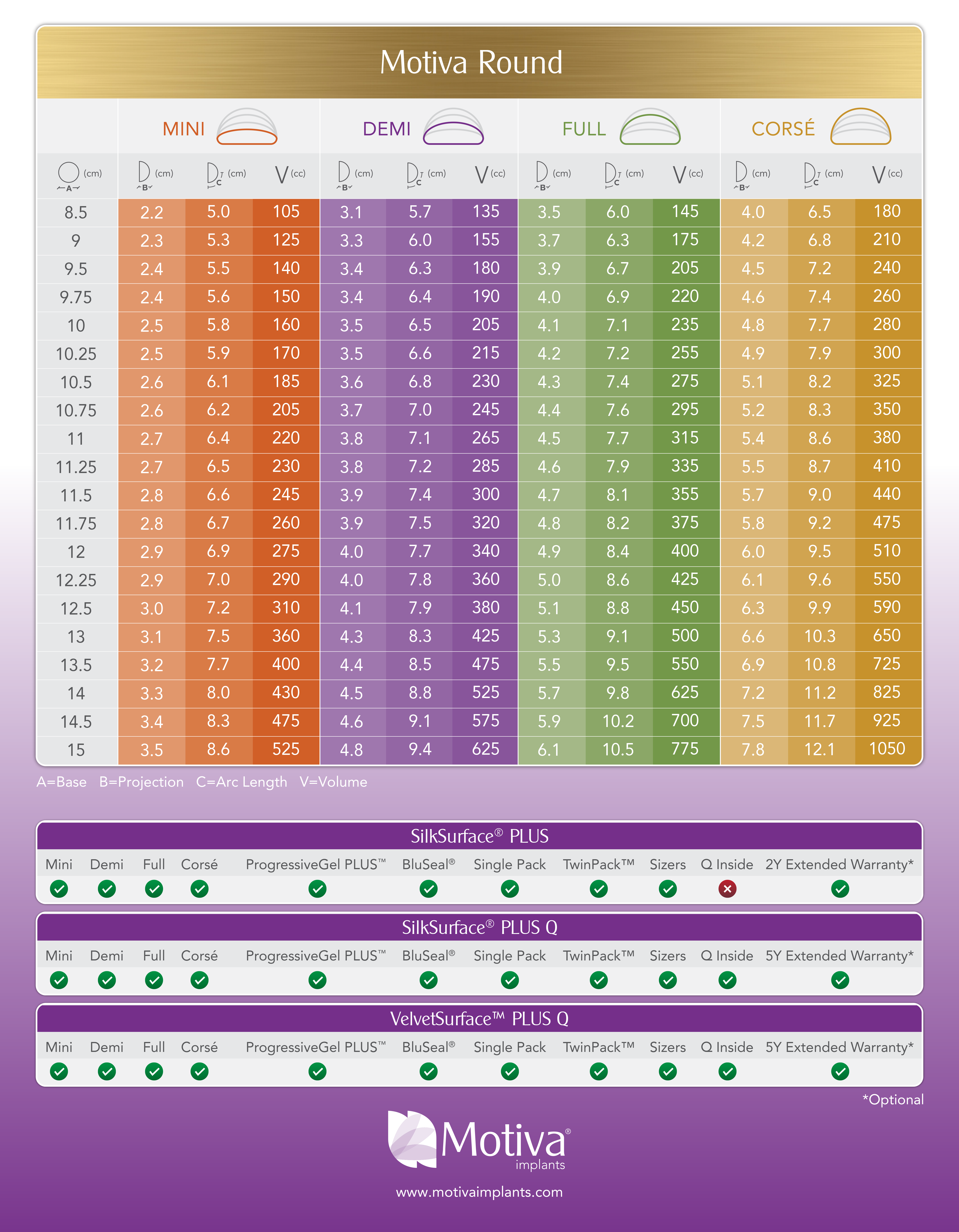
Task: Click the VelvetSurface PLUS Q section header
Action: coord(480,1019)
